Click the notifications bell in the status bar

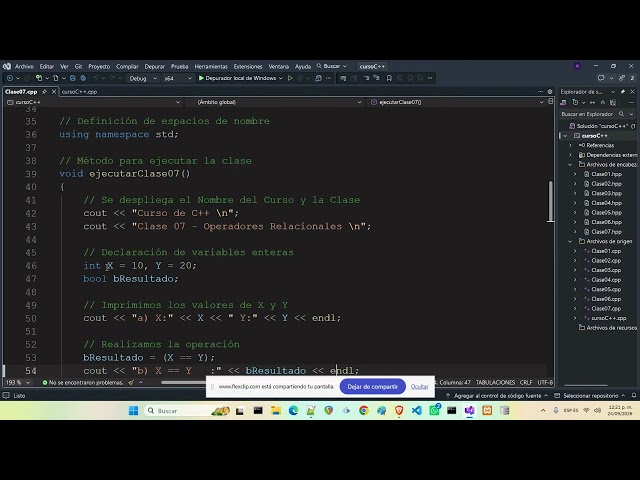(634, 396)
